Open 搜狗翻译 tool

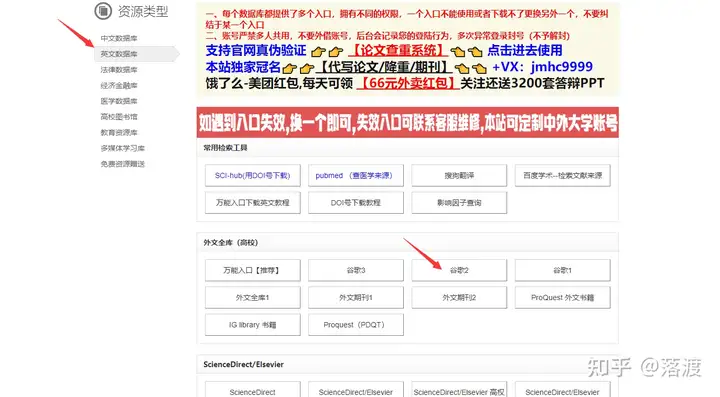(x=459, y=175)
